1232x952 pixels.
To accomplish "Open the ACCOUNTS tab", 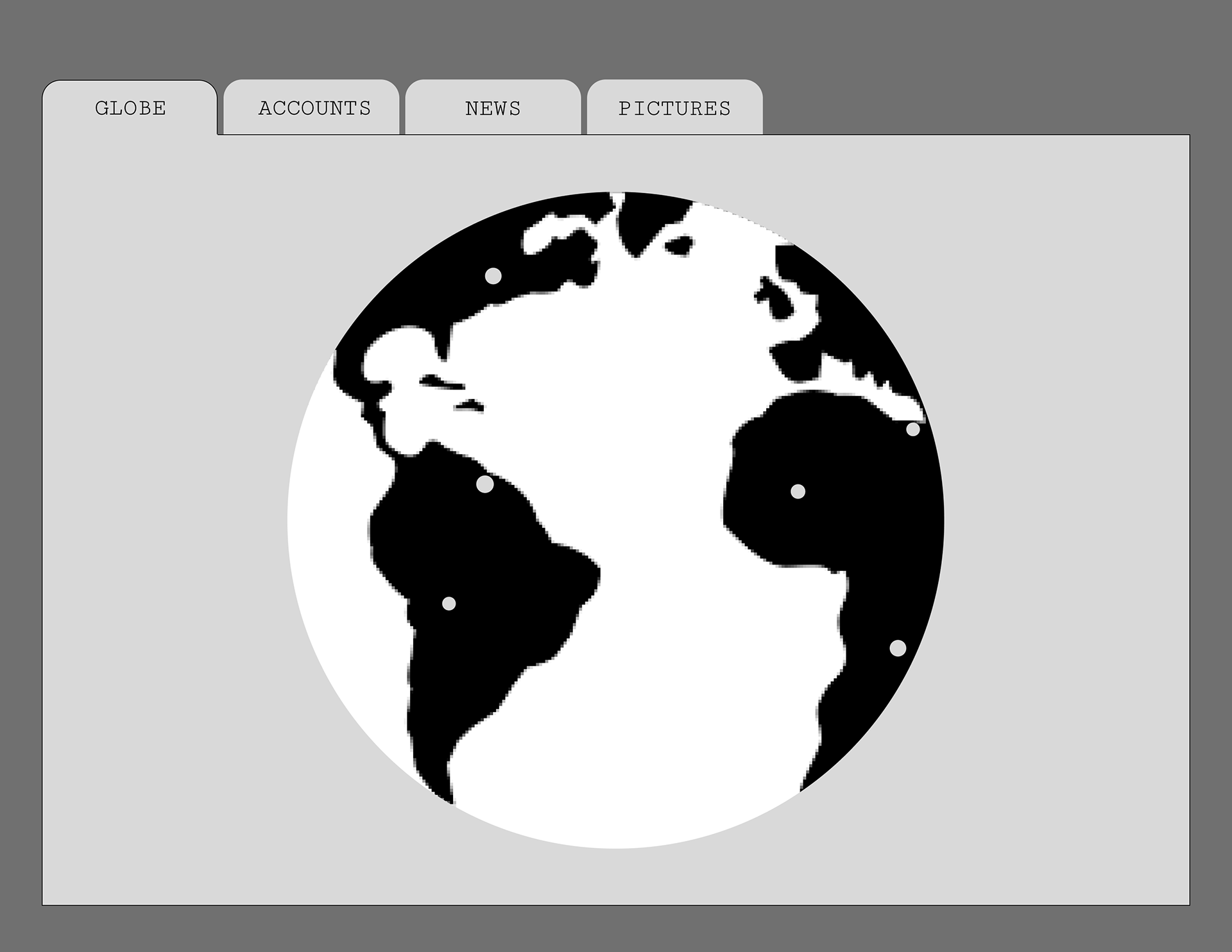I will coord(312,108).
